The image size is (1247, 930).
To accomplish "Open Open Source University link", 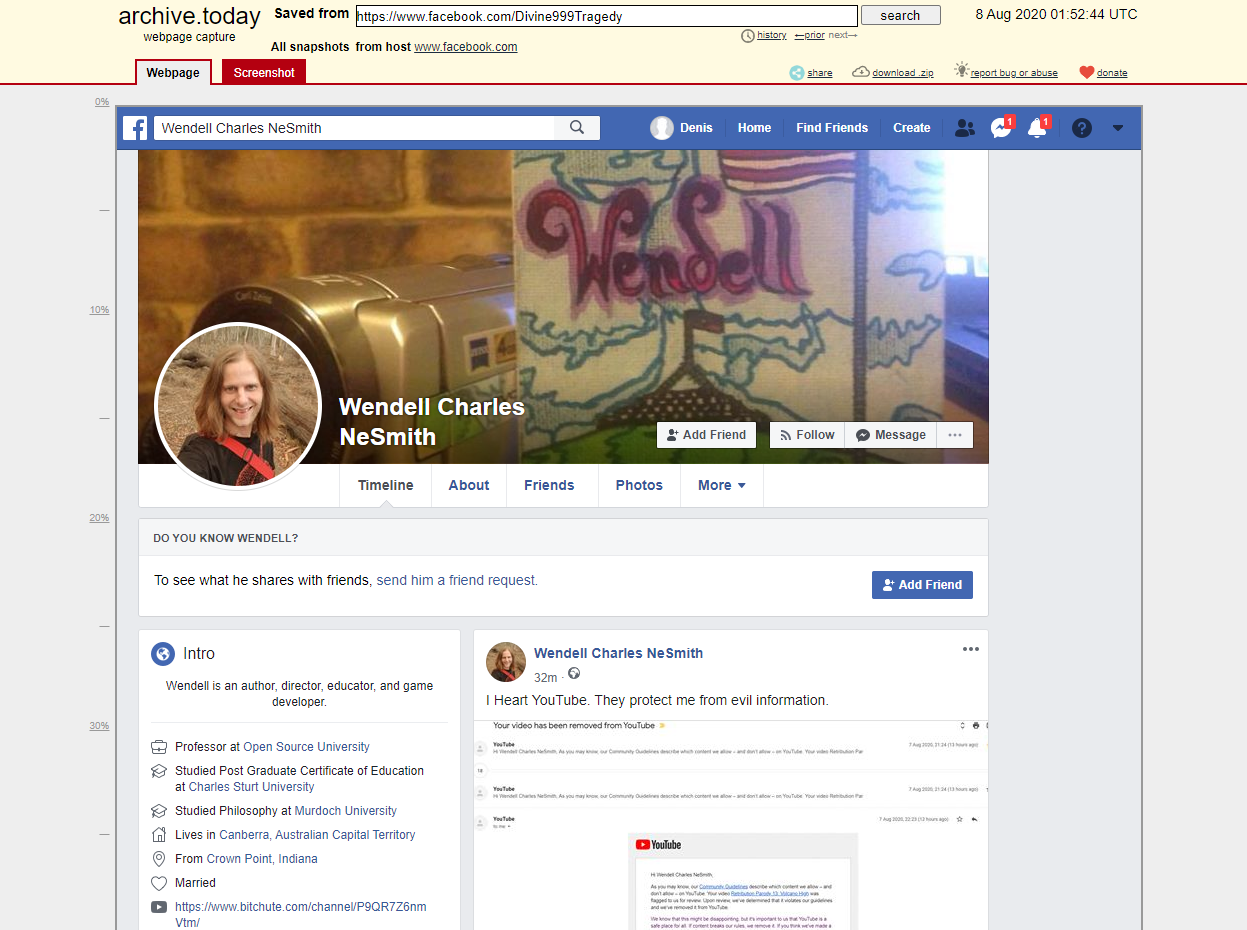I will pos(306,747).
